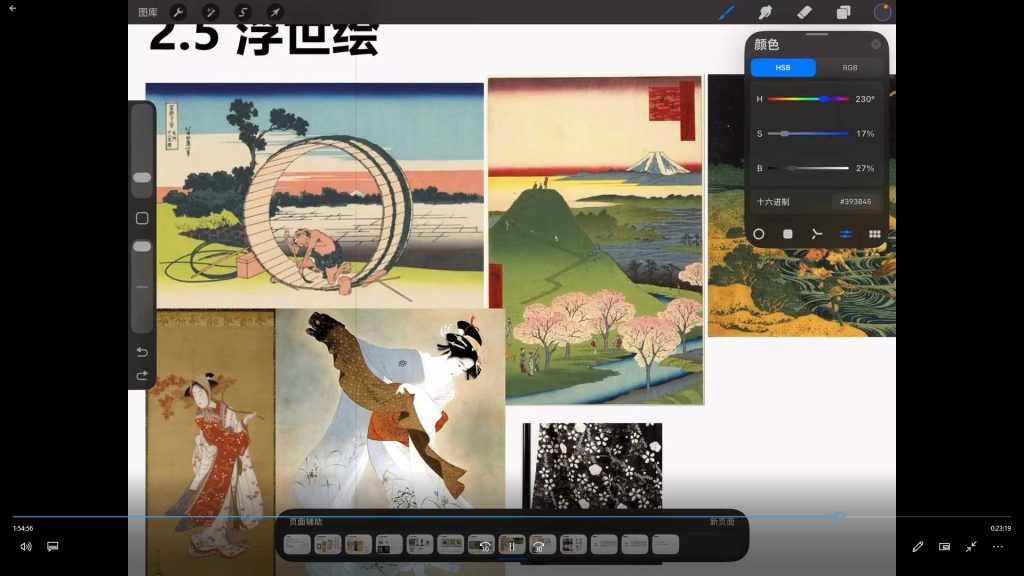This screenshot has height=576, width=1024.
Task: Open the second page thumbnail
Action: (328, 544)
